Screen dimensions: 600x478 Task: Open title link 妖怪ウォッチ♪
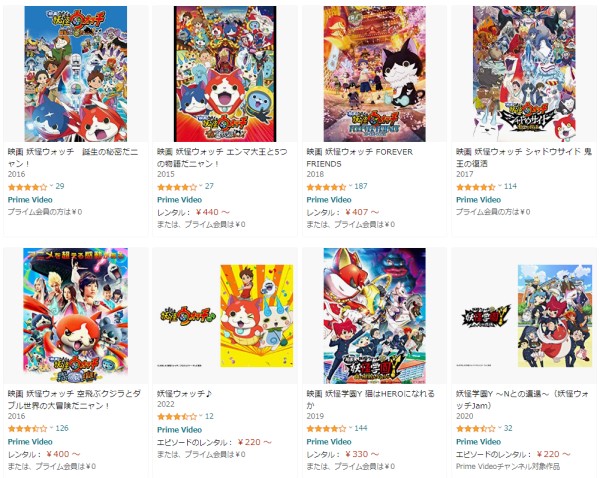click(x=184, y=393)
